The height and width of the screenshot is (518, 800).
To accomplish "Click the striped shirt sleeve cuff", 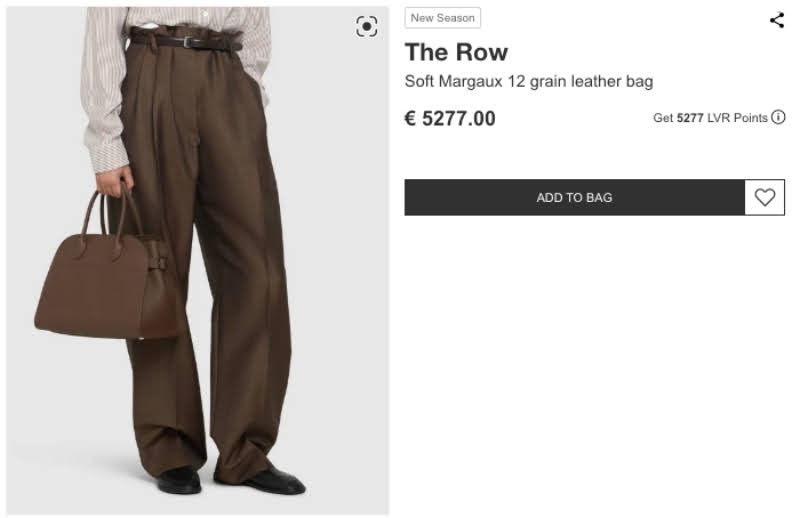I will [x=108, y=156].
